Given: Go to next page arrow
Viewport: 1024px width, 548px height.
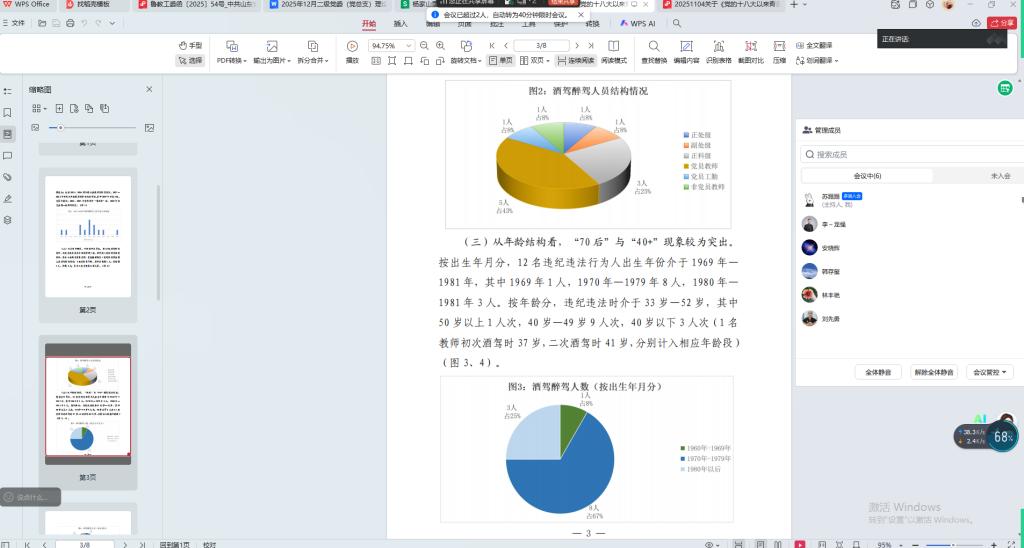Looking at the screenshot, I should (578, 46).
